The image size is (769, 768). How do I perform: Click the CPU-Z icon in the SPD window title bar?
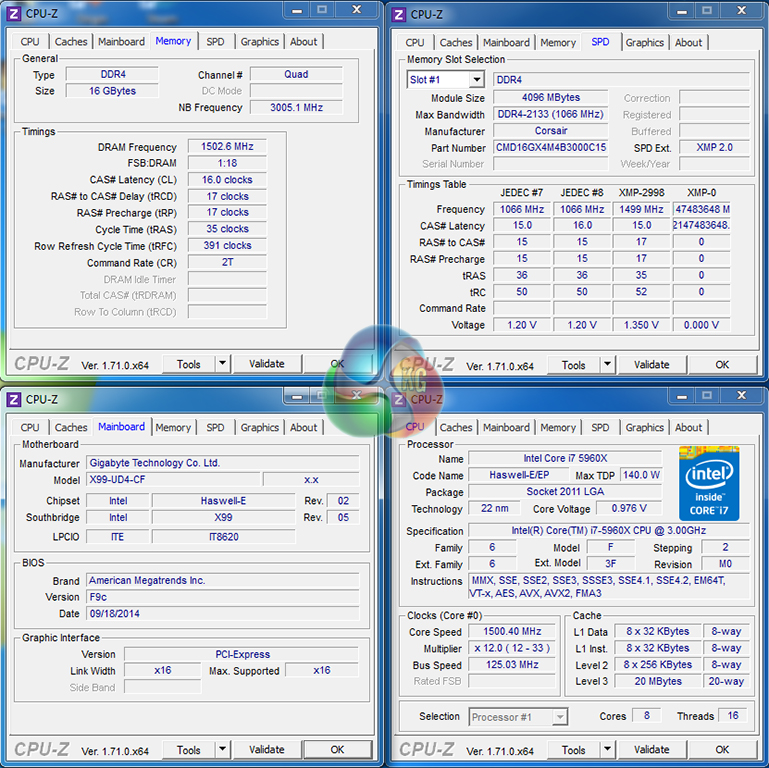coord(399,14)
